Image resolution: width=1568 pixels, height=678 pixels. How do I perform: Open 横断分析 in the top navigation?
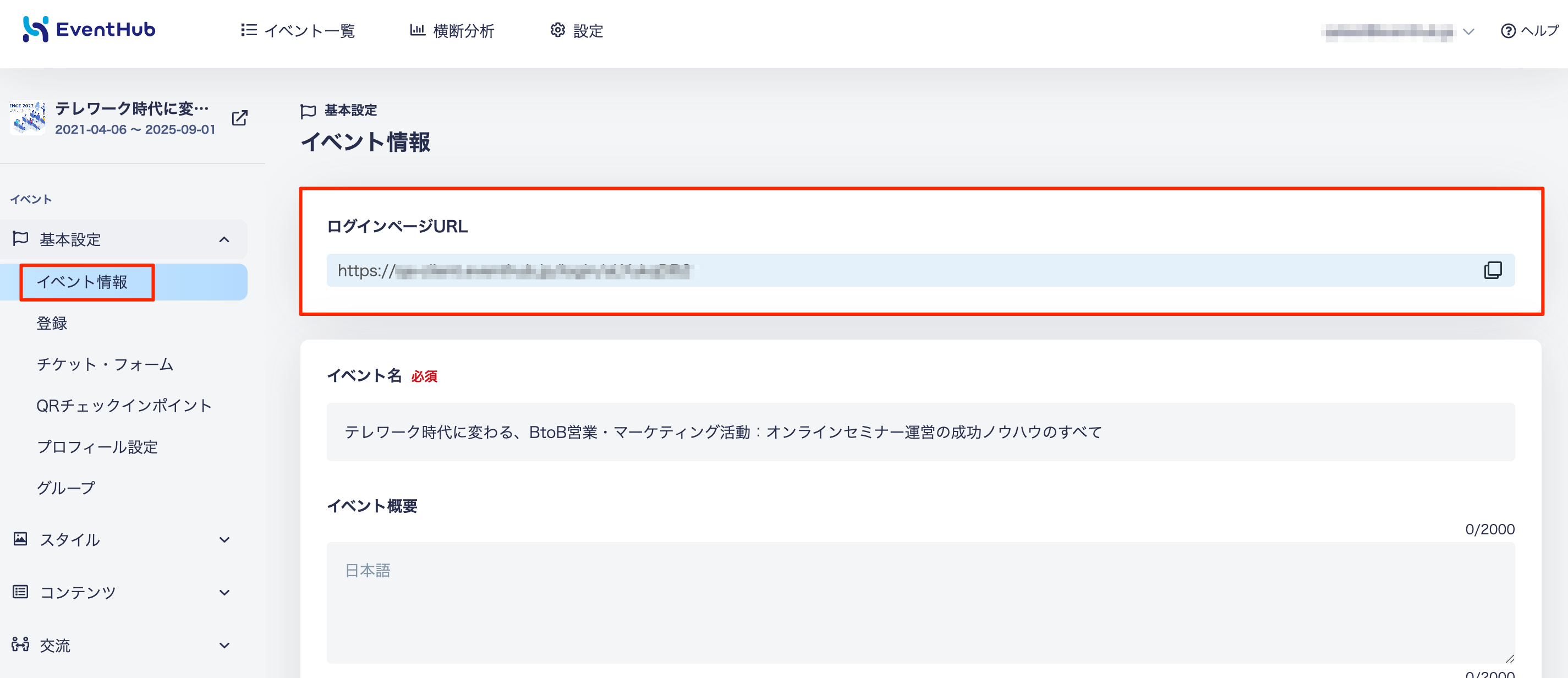pos(452,30)
